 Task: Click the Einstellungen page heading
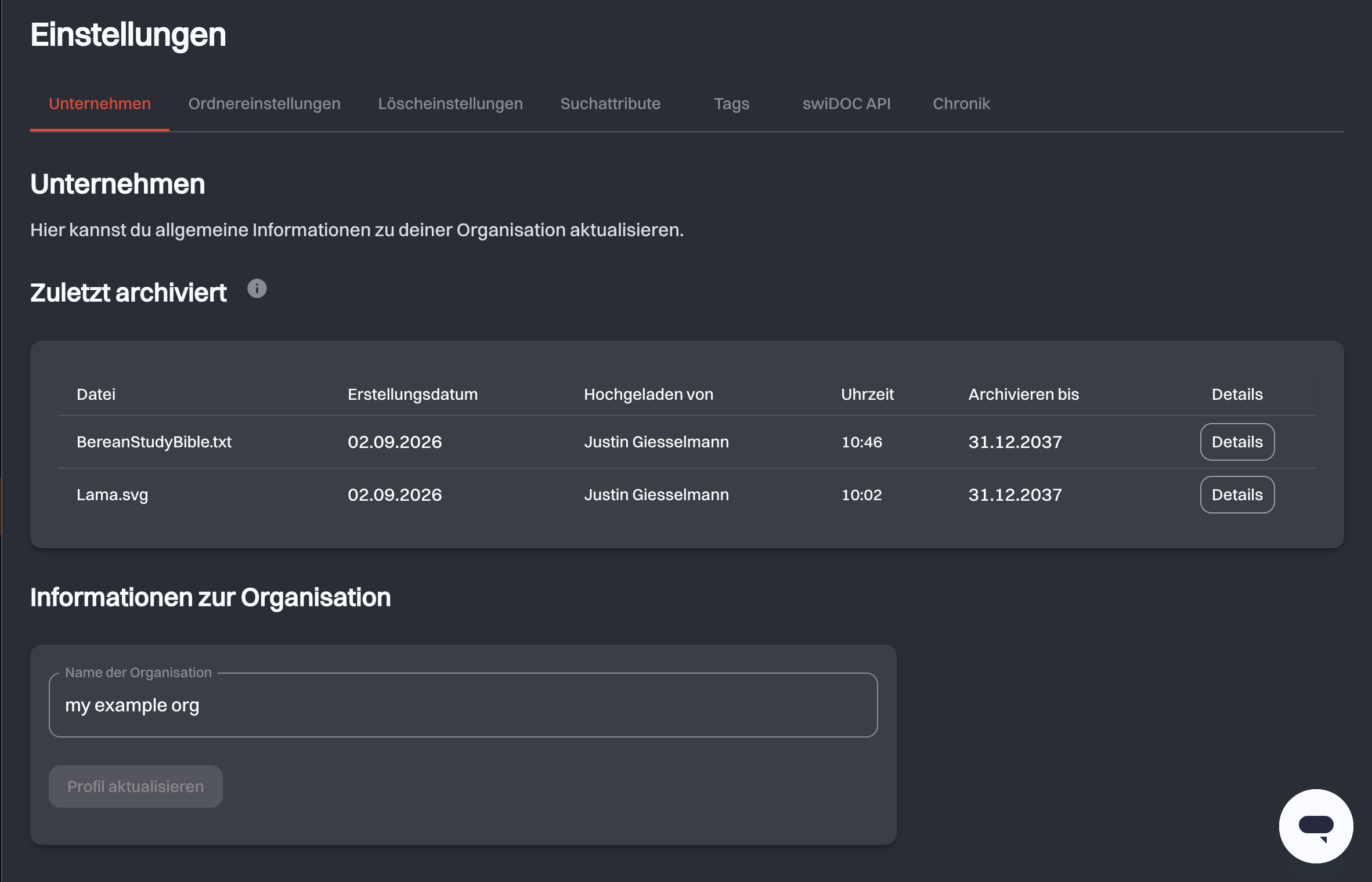tap(128, 35)
